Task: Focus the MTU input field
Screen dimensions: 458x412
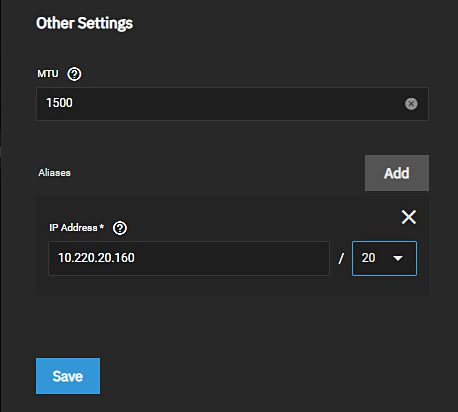Action: pyautogui.click(x=232, y=104)
